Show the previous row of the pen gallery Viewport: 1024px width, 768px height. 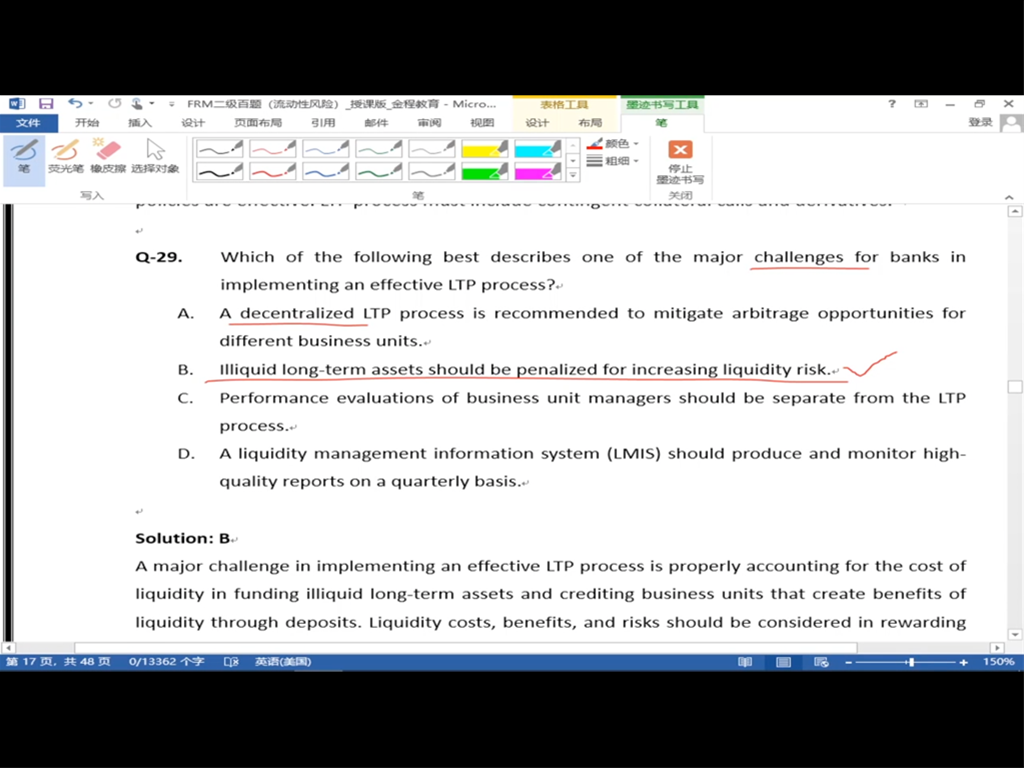click(573, 145)
